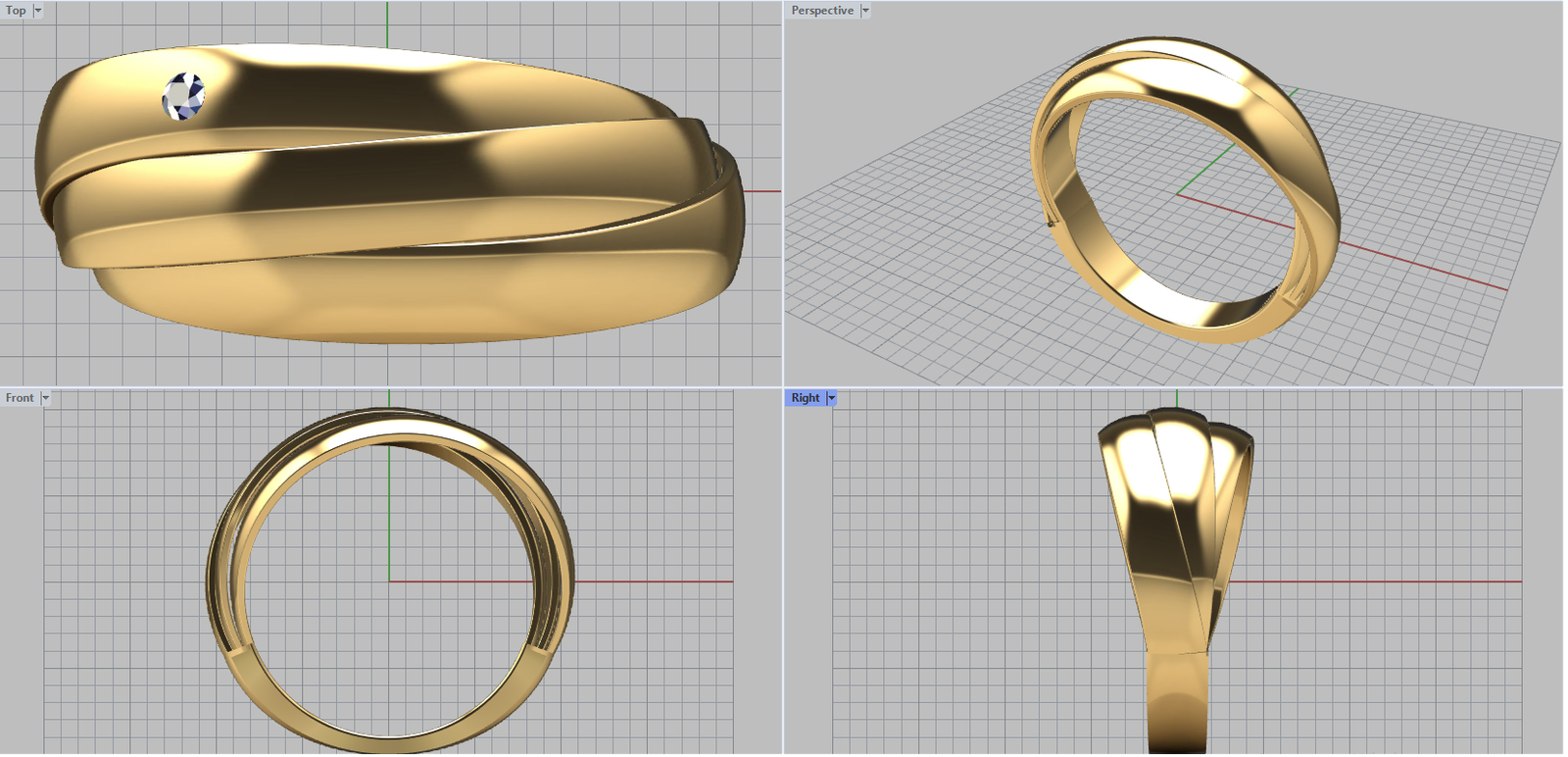Image resolution: width=1568 pixels, height=757 pixels.
Task: Click the Perspective viewport title label
Action: click(821, 11)
